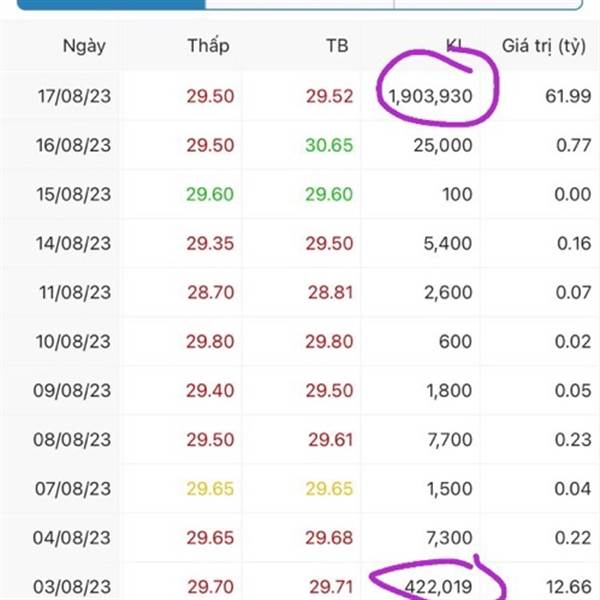
Task: Select the 17/08/23 date row
Action: (300, 96)
